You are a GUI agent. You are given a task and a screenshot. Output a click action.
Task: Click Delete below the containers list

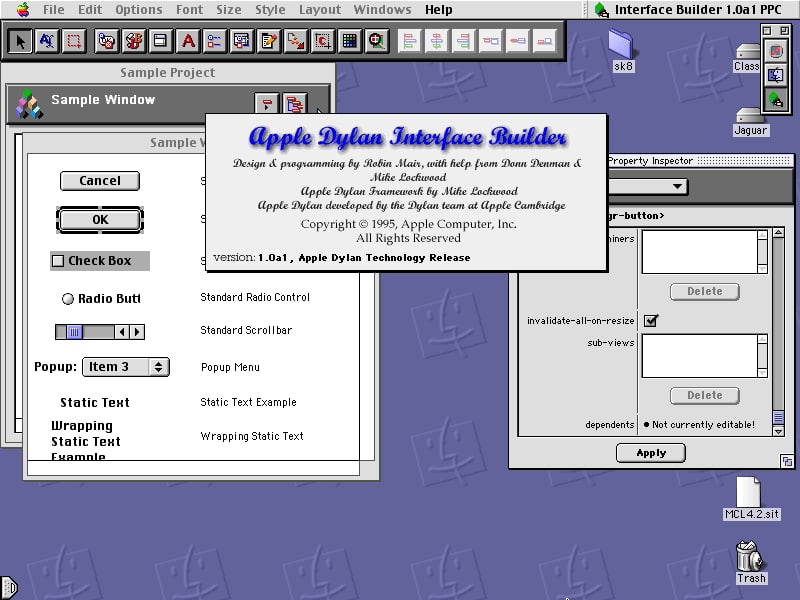pyautogui.click(x=705, y=291)
